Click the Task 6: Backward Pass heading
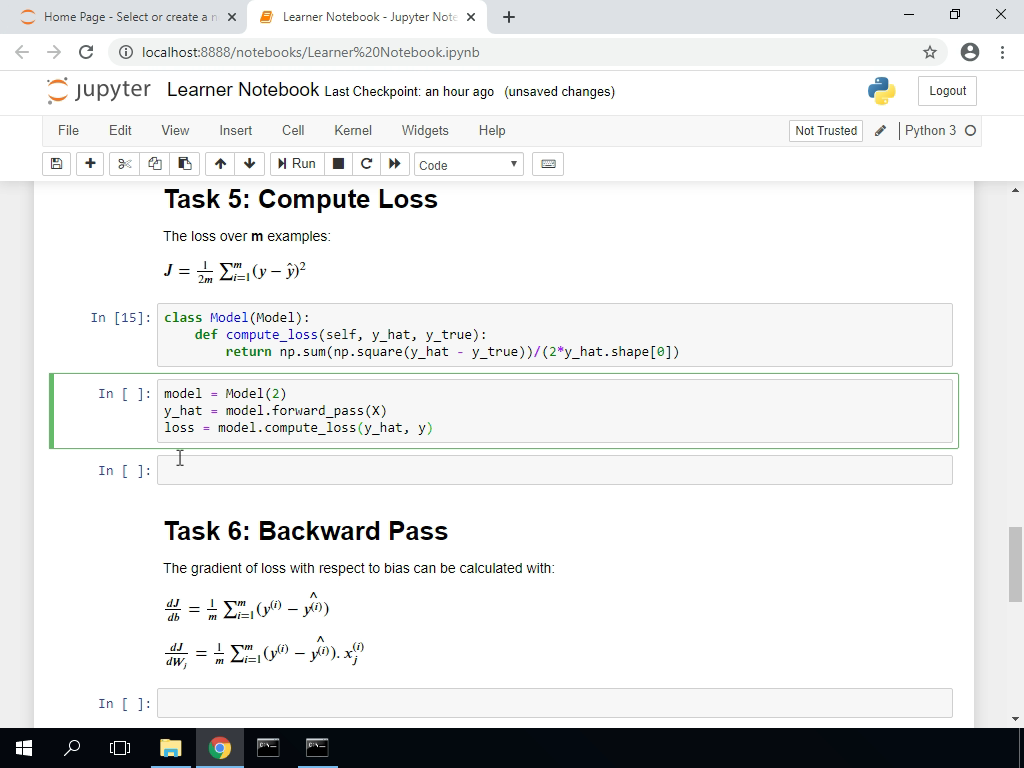This screenshot has width=1024, height=768. (306, 531)
